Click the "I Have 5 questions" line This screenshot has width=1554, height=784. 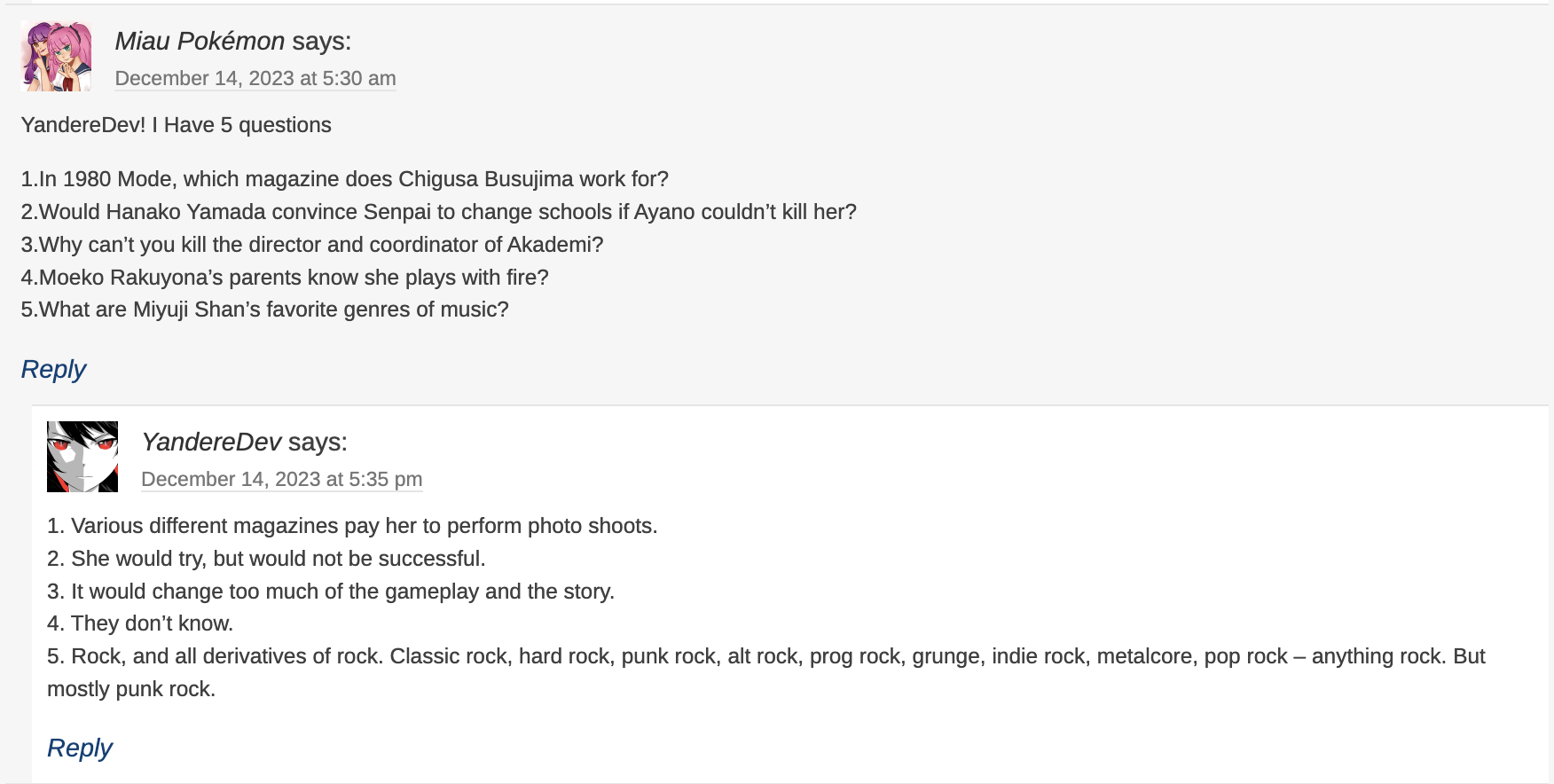[176, 125]
